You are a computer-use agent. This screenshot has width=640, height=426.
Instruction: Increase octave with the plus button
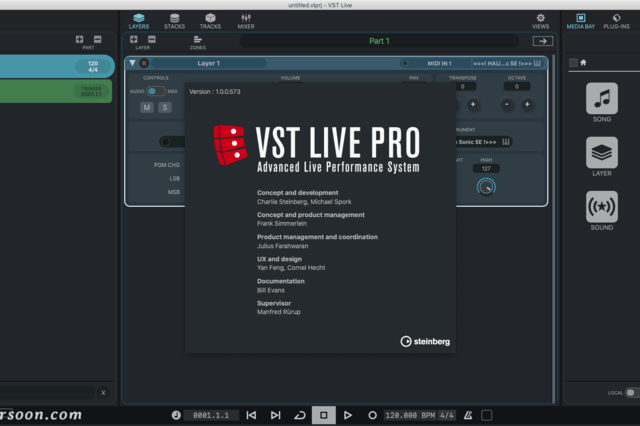point(527,104)
